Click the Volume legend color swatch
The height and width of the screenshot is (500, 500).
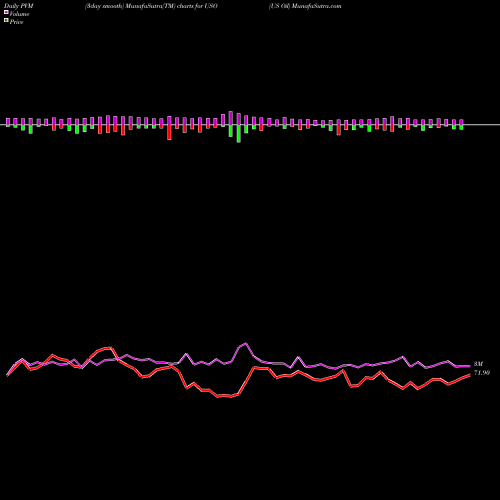6,12
